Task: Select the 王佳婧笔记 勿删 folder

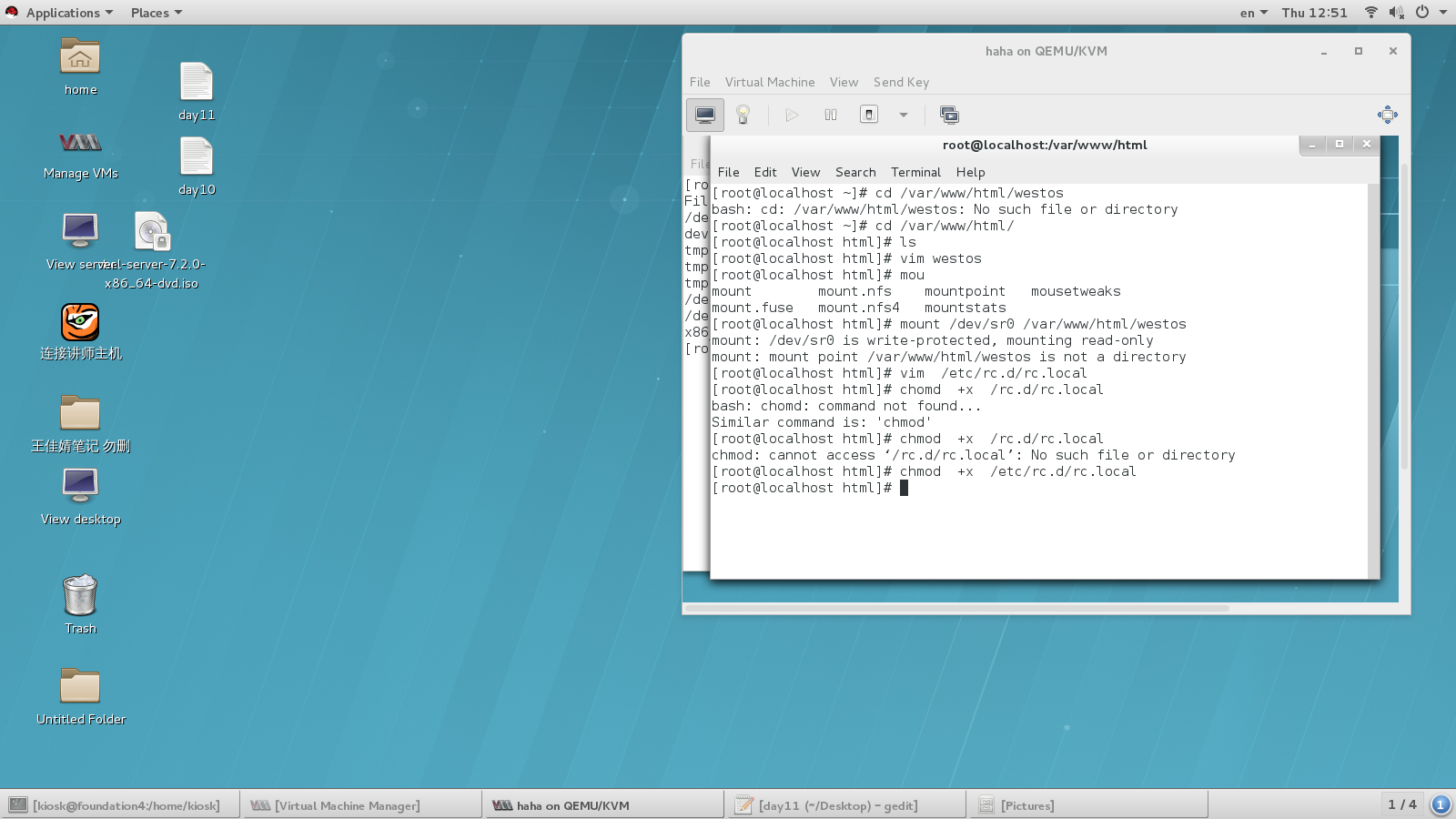Action: [80, 423]
